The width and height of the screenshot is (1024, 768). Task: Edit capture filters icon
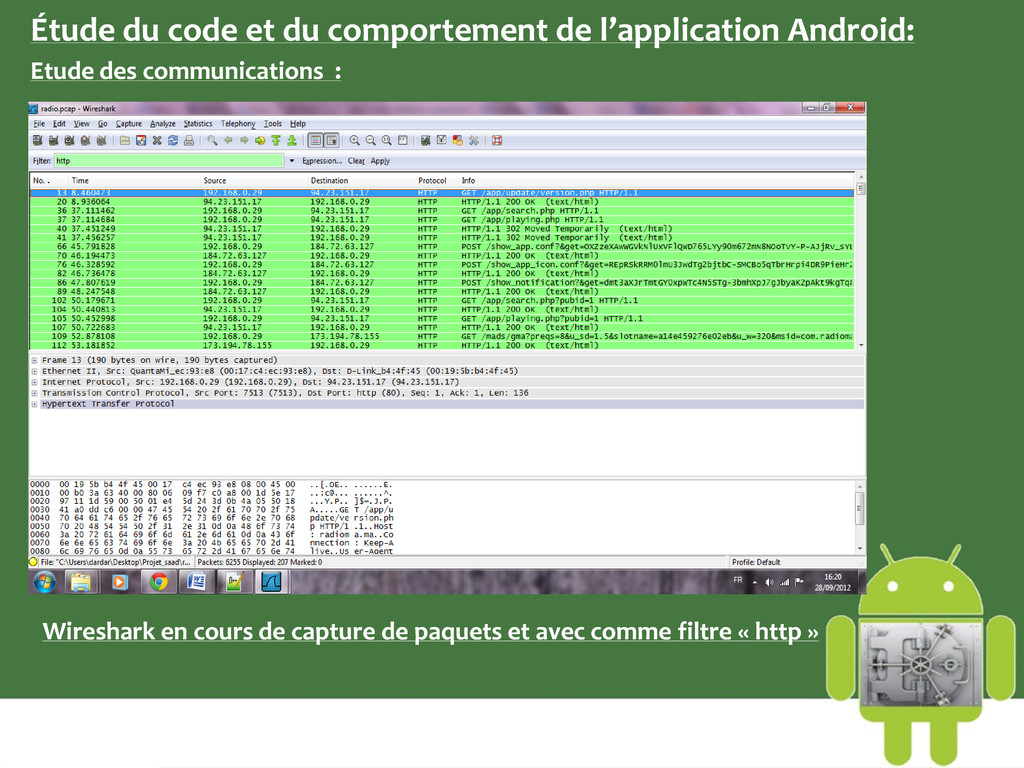click(426, 140)
